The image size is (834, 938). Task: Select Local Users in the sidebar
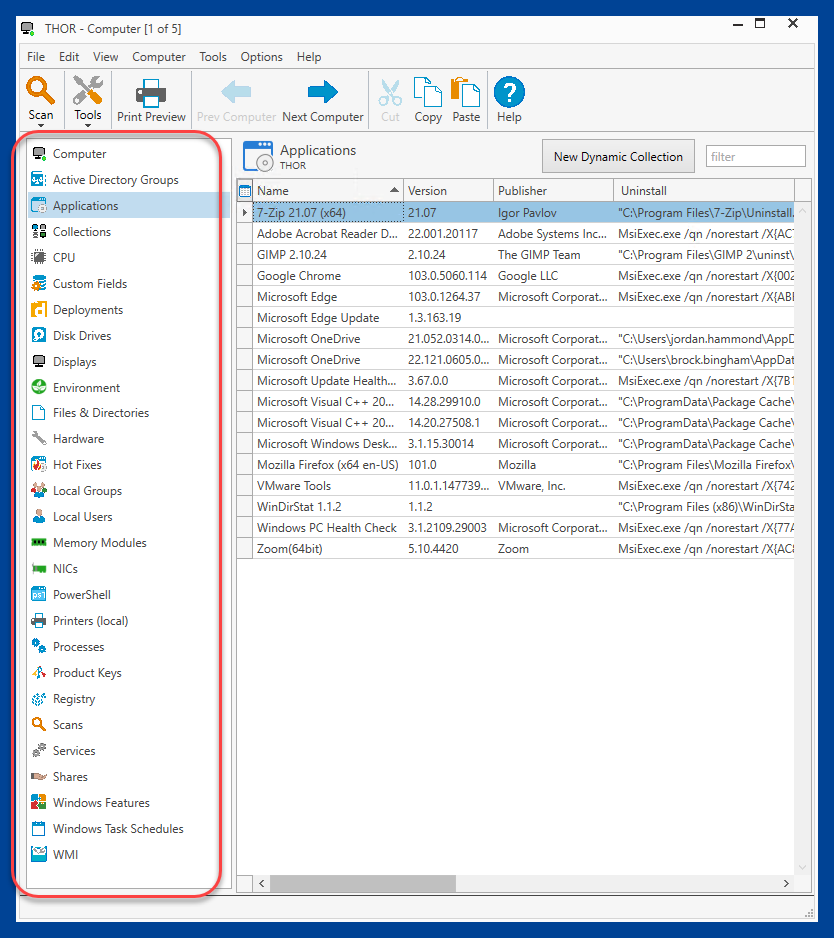[x=83, y=517]
